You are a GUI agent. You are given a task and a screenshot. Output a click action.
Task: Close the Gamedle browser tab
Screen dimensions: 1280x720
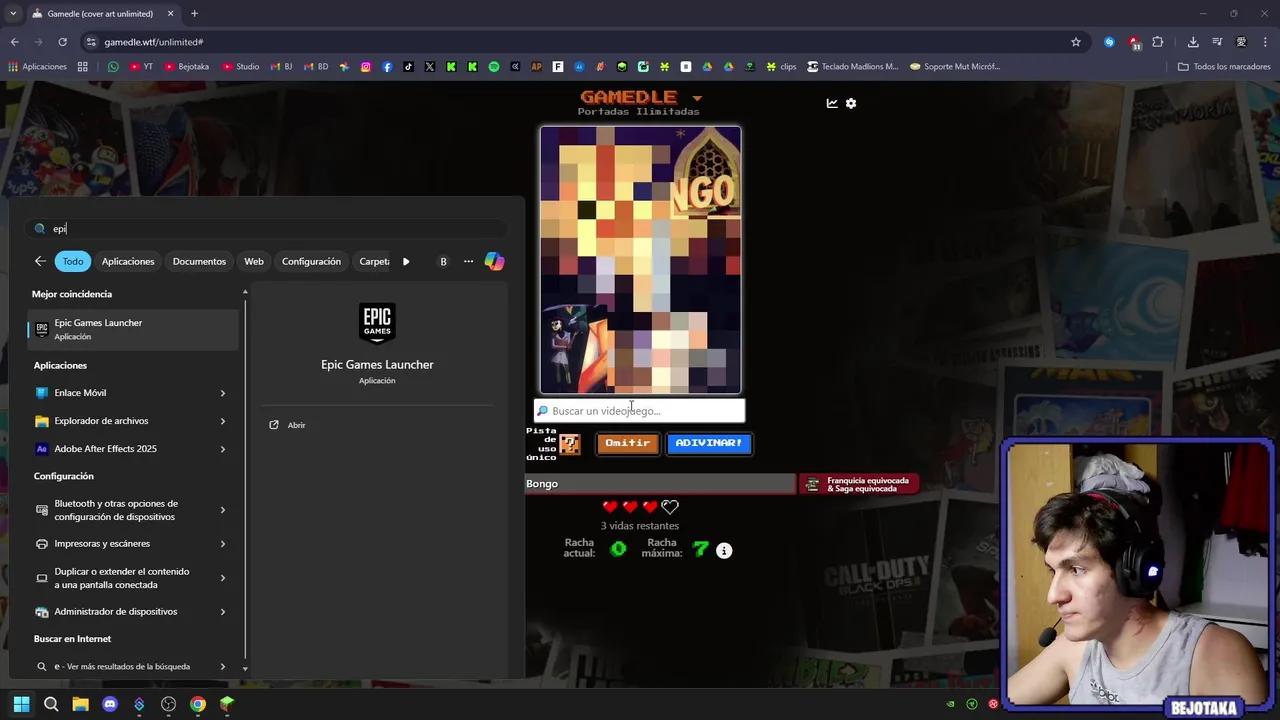click(170, 14)
